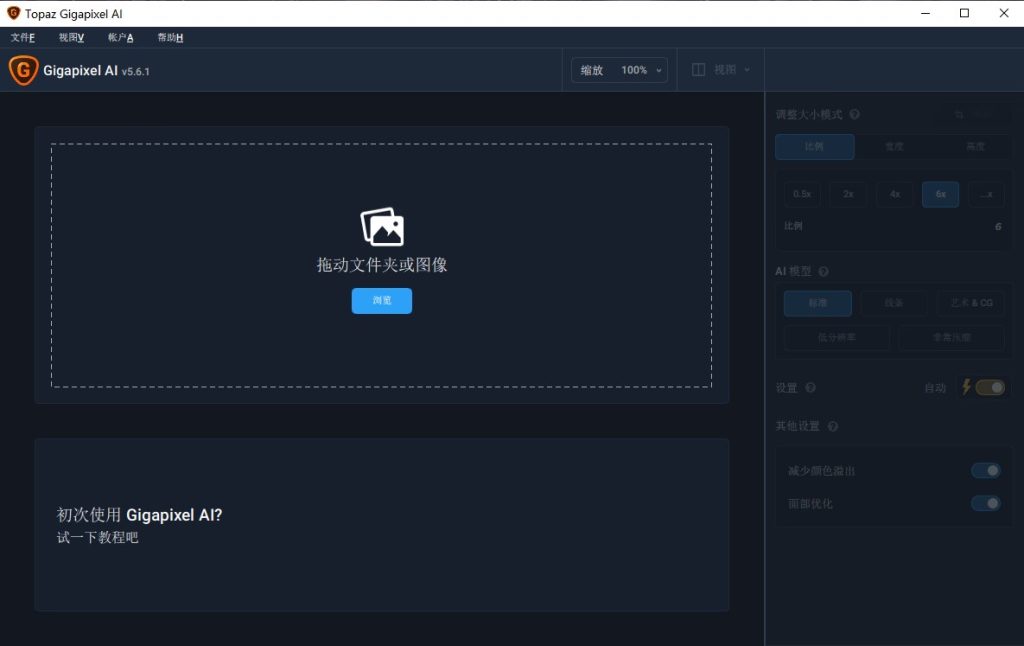Open the 帮助 menu
Viewport: 1024px width, 646px height.
click(170, 37)
